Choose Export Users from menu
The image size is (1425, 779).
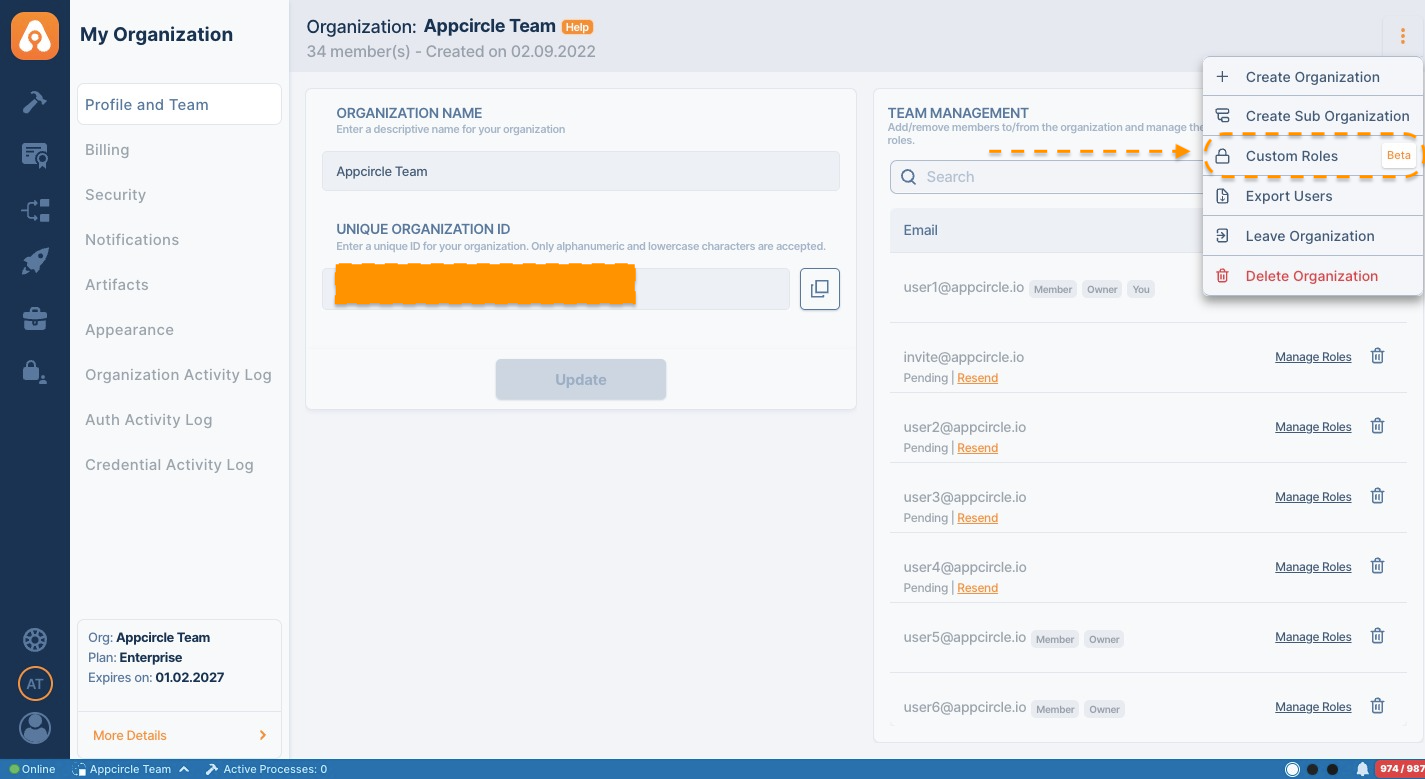[x=1312, y=196]
